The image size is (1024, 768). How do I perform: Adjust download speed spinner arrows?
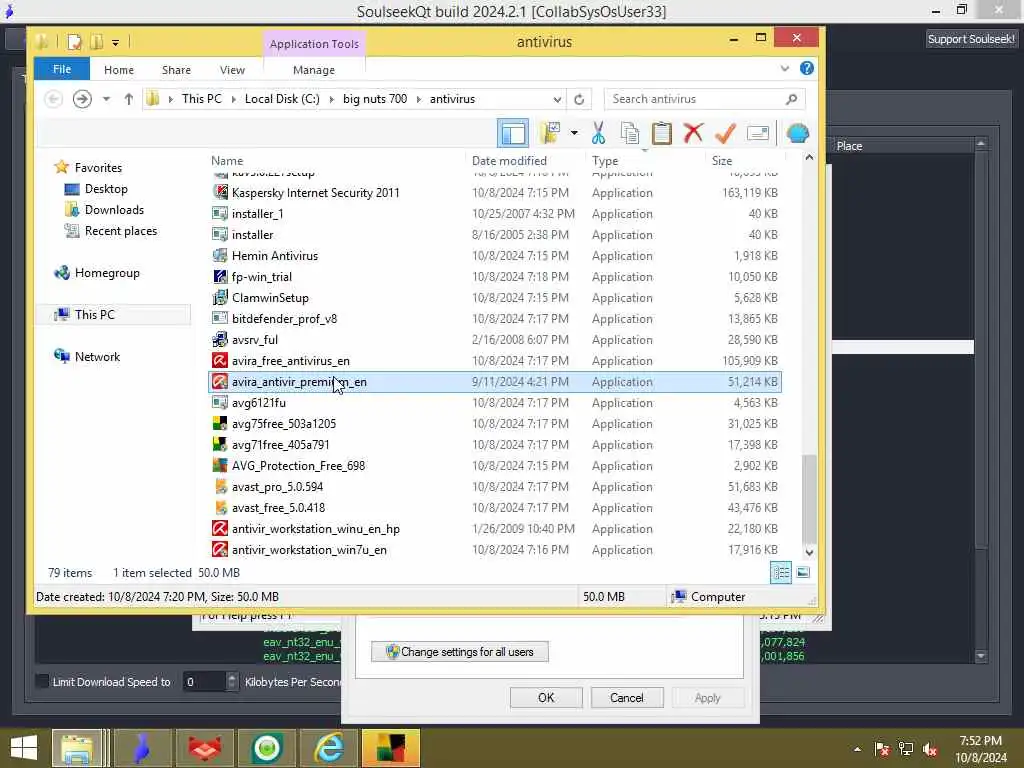tap(232, 682)
